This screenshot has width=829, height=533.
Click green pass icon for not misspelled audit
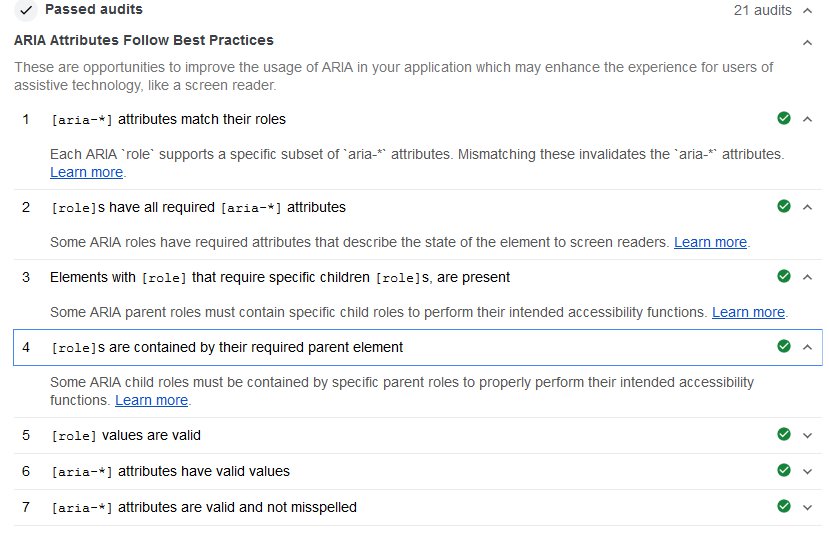tap(784, 507)
